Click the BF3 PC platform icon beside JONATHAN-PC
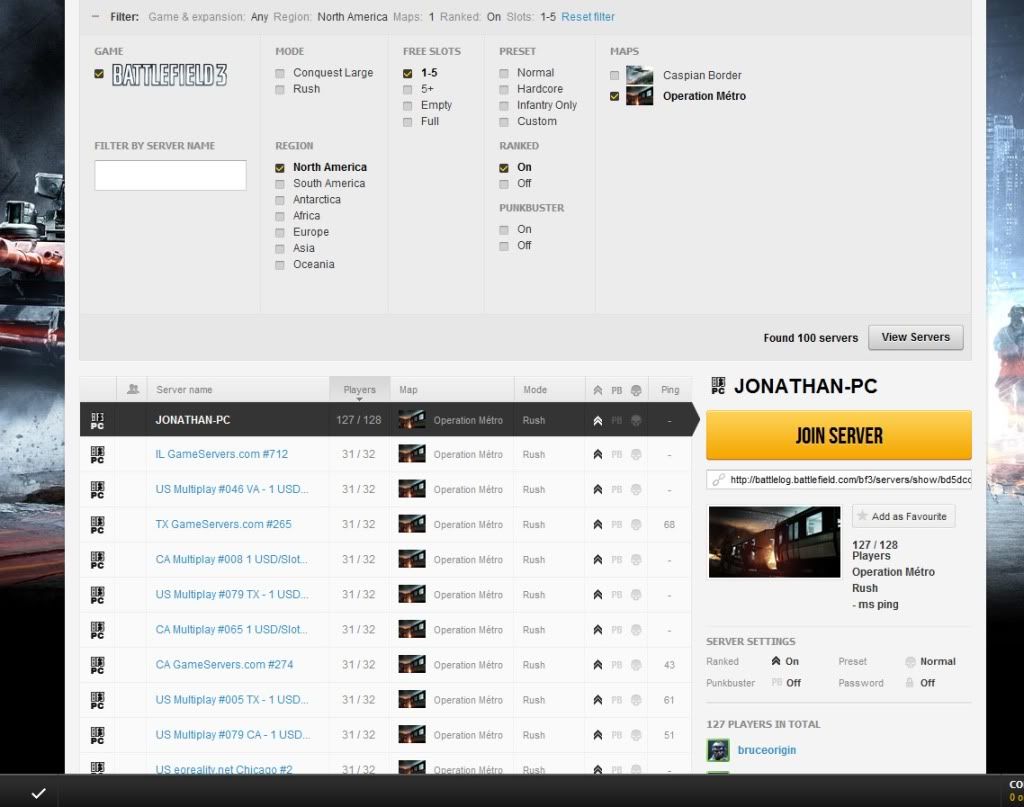This screenshot has height=807, width=1024. click(96, 420)
